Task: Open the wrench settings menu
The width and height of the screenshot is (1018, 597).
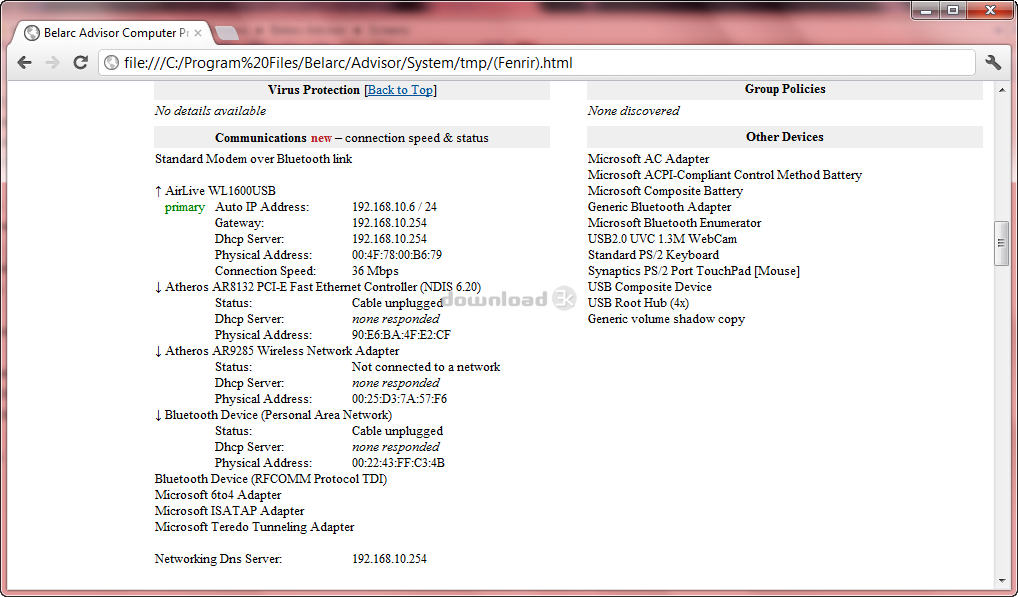Action: click(993, 62)
